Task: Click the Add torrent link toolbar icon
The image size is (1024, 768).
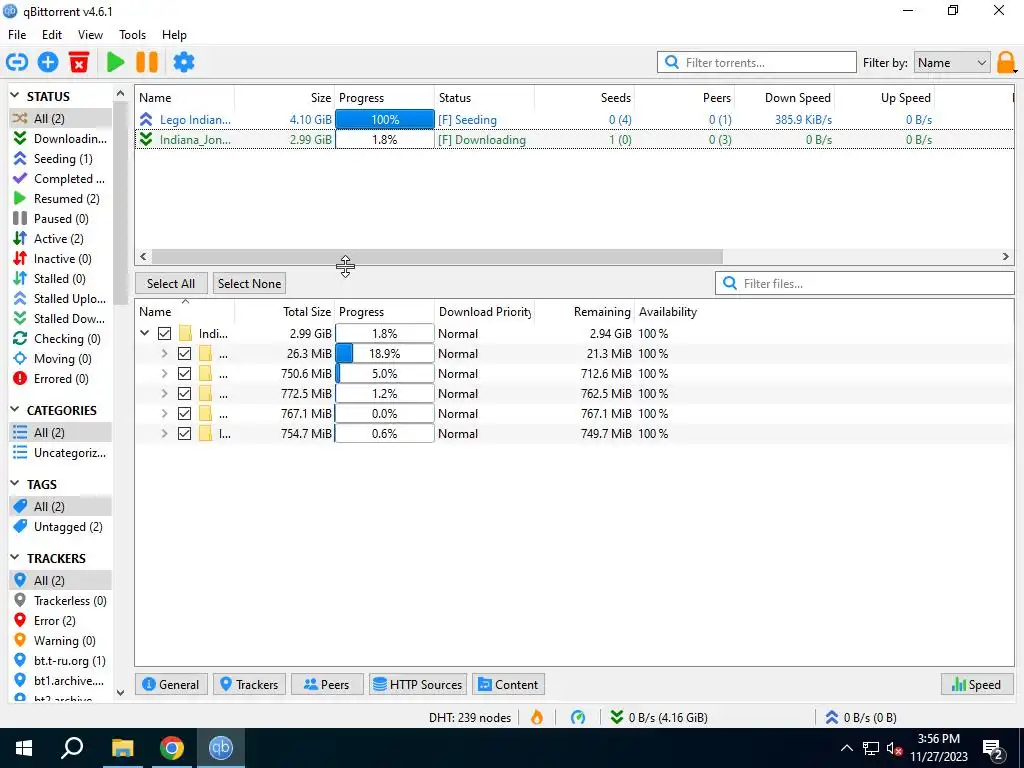Action: click(17, 62)
